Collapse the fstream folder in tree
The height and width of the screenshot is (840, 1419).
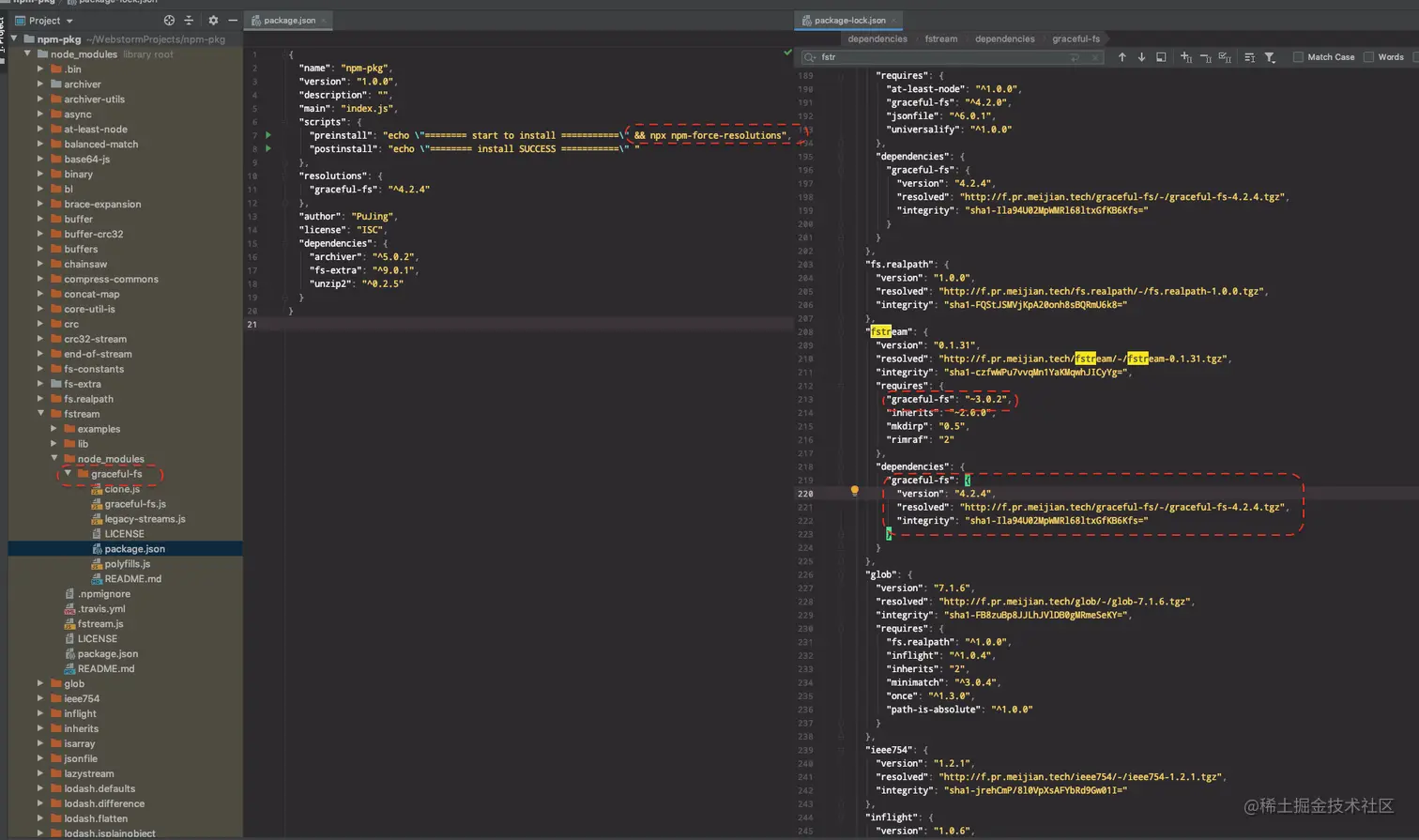click(41, 414)
